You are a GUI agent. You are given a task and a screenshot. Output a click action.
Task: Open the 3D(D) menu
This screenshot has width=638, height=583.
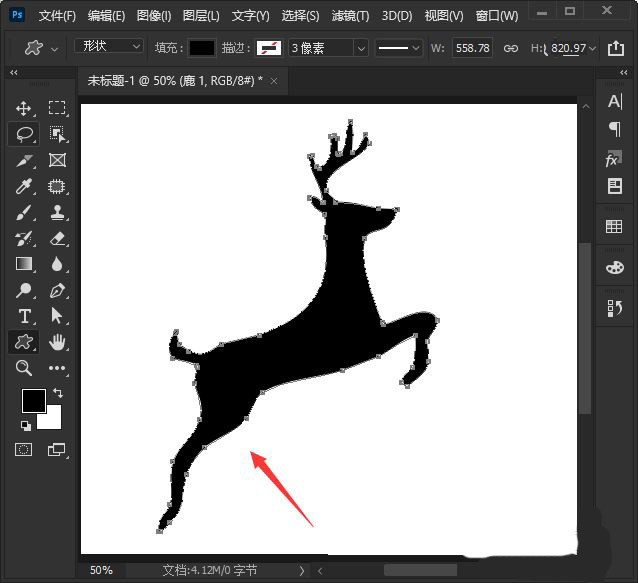[397, 16]
